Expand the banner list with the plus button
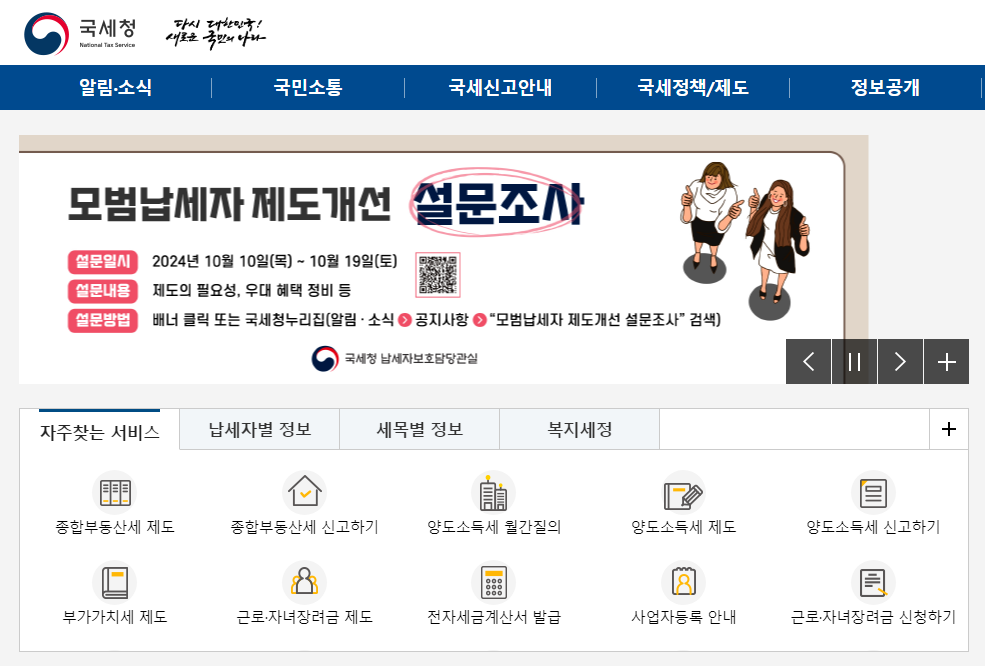 point(946,361)
